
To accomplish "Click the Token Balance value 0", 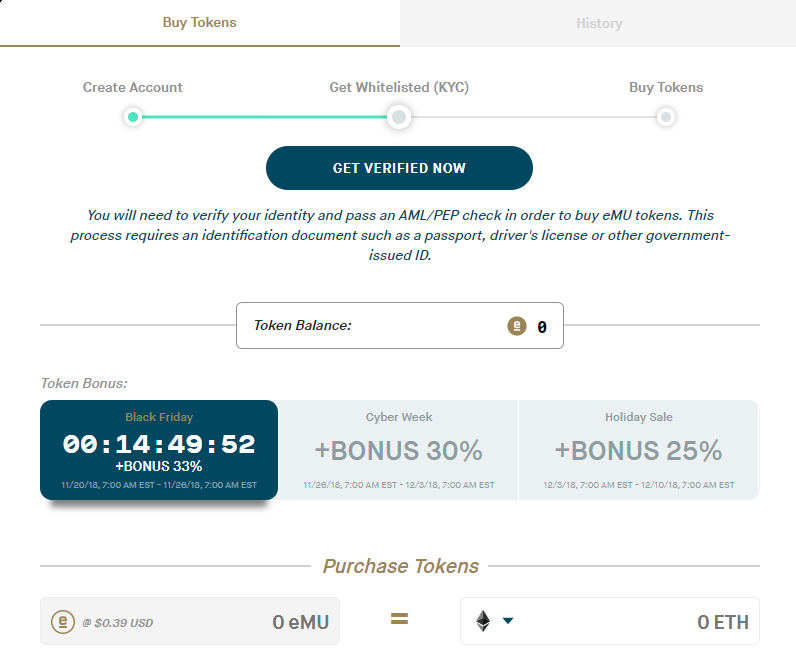I will pos(542,327).
